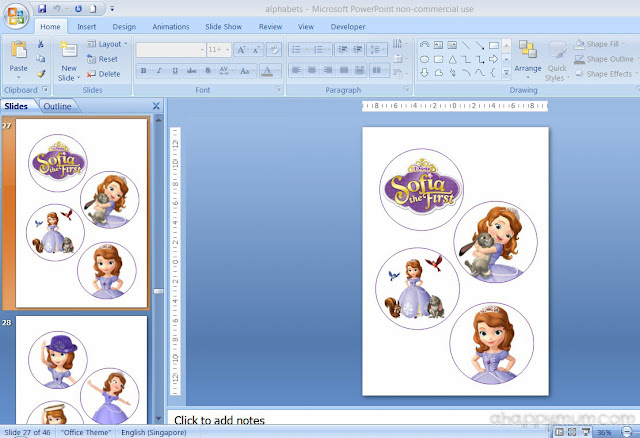The image size is (640, 438).
Task: Click Shape Fill paint bucket
Action: tap(580, 44)
